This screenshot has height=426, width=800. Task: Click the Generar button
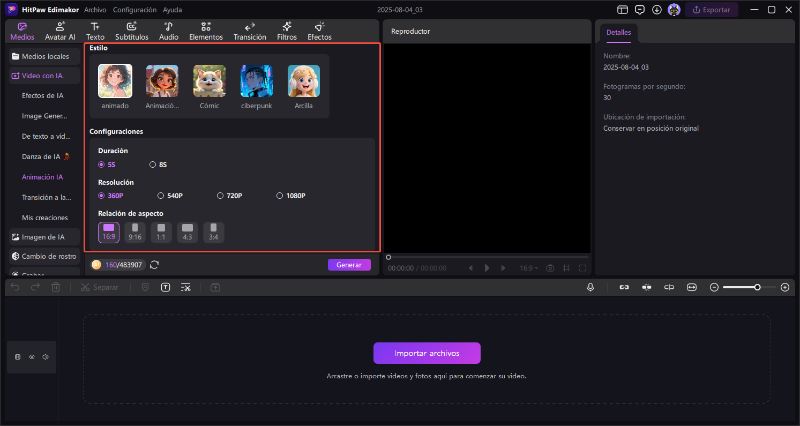(x=349, y=265)
